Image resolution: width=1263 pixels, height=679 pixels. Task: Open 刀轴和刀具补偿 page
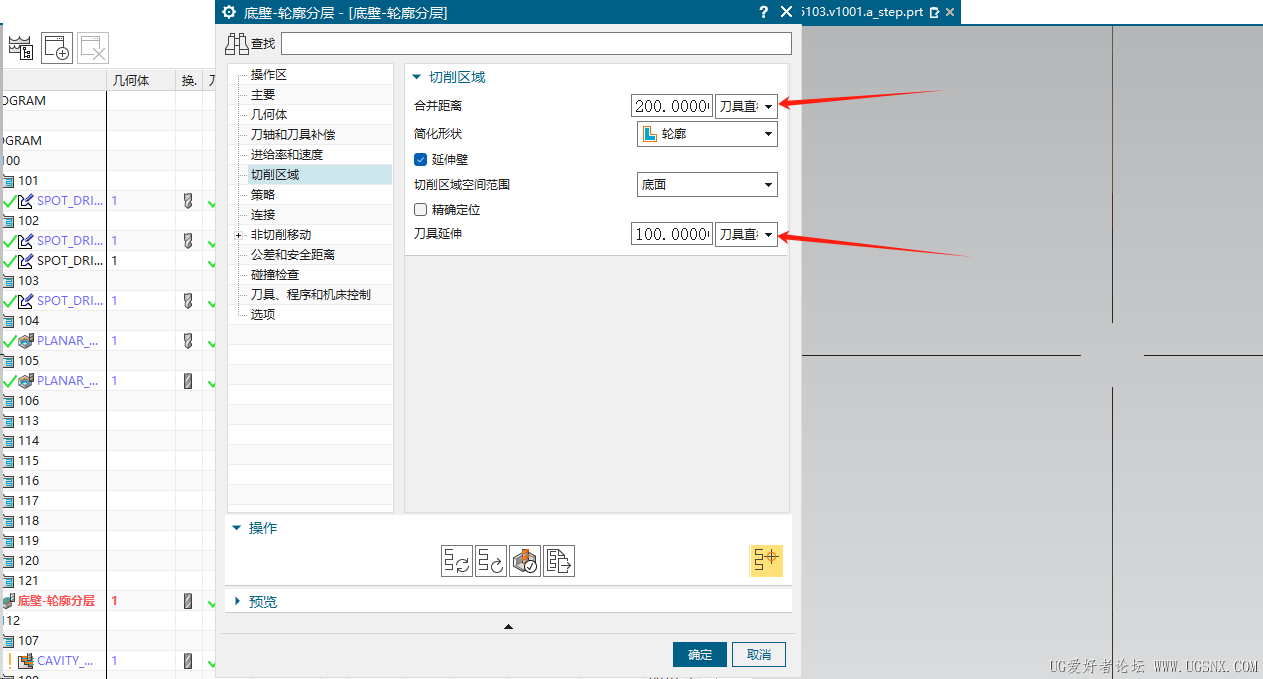293,135
